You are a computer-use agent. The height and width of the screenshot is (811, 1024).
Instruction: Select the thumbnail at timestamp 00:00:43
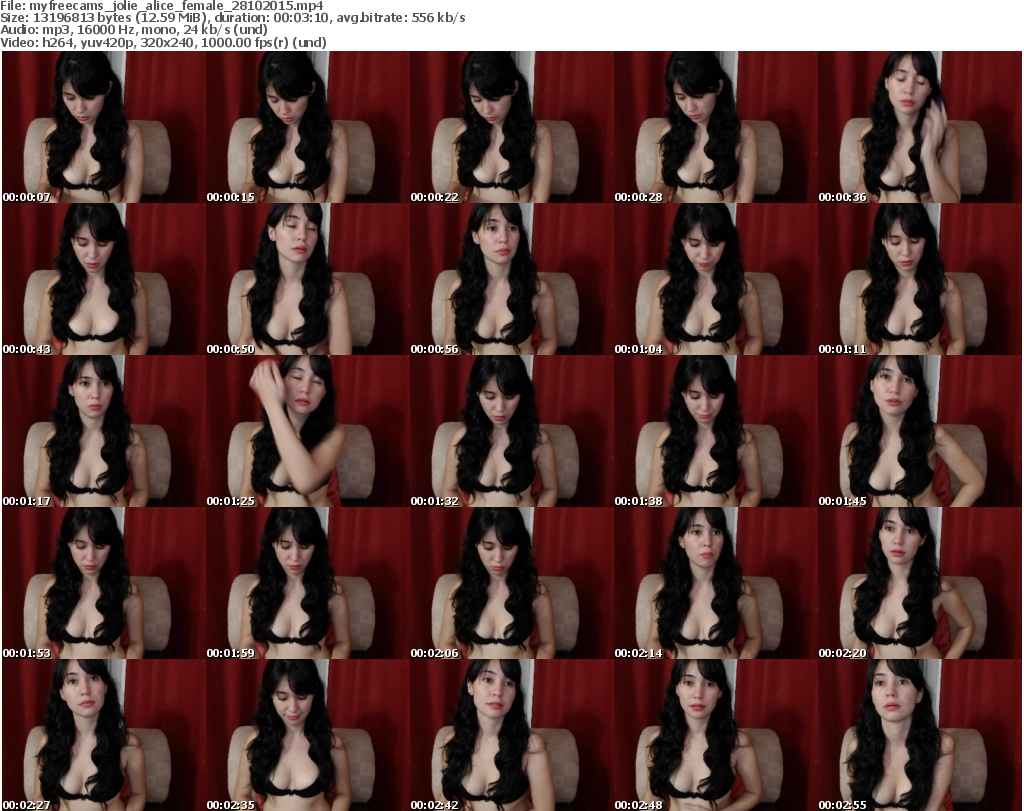pyautogui.click(x=104, y=279)
